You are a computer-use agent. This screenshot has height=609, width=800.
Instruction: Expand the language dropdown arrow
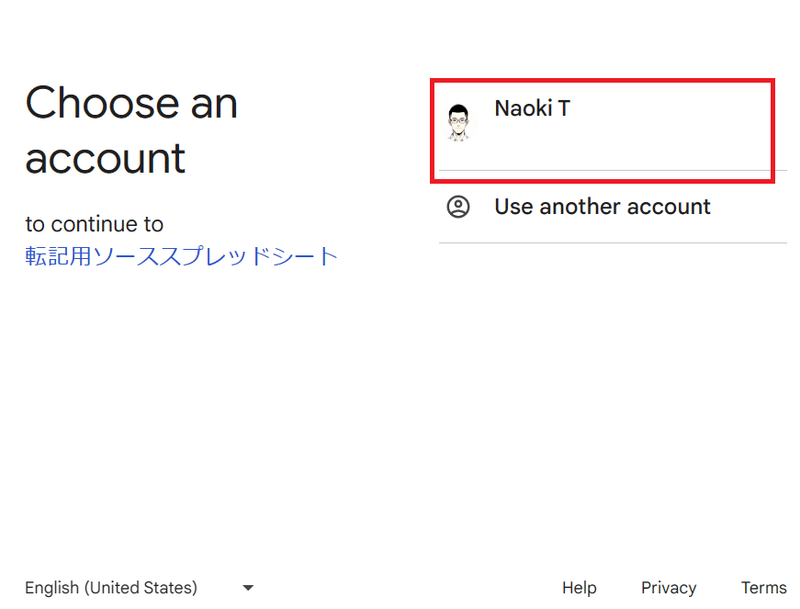(248, 588)
